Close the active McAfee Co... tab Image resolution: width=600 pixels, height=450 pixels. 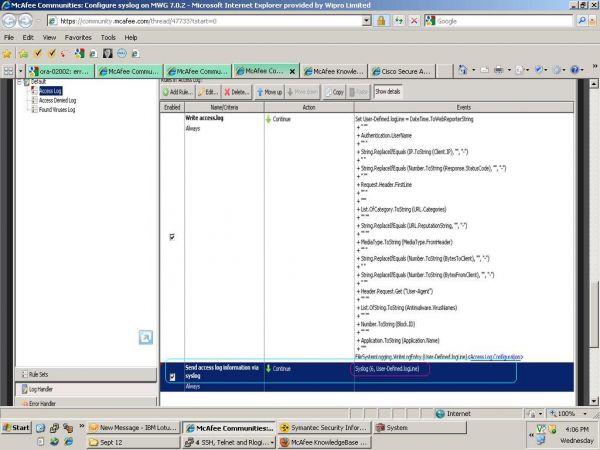click(292, 71)
